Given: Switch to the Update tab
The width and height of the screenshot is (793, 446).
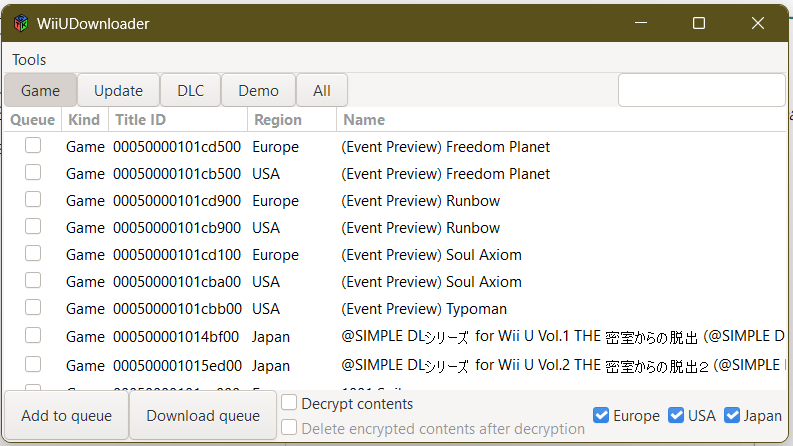Looking at the screenshot, I should pos(118,91).
